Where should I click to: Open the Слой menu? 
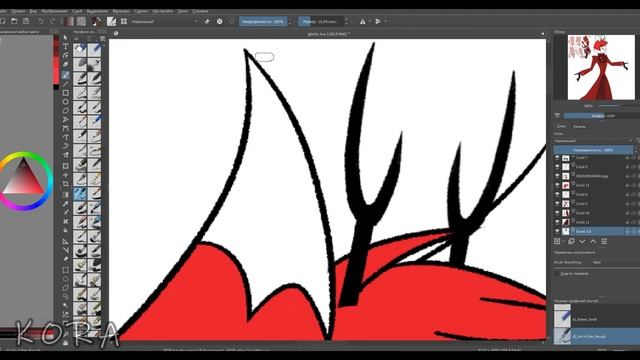pos(77,11)
